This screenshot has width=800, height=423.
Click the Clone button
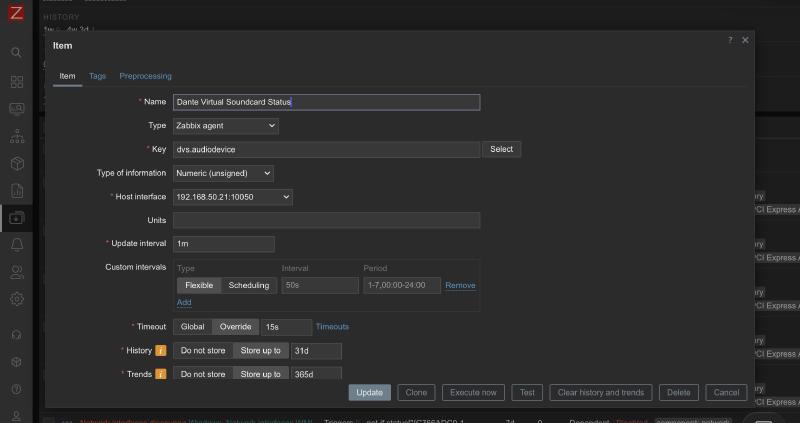[x=416, y=392]
